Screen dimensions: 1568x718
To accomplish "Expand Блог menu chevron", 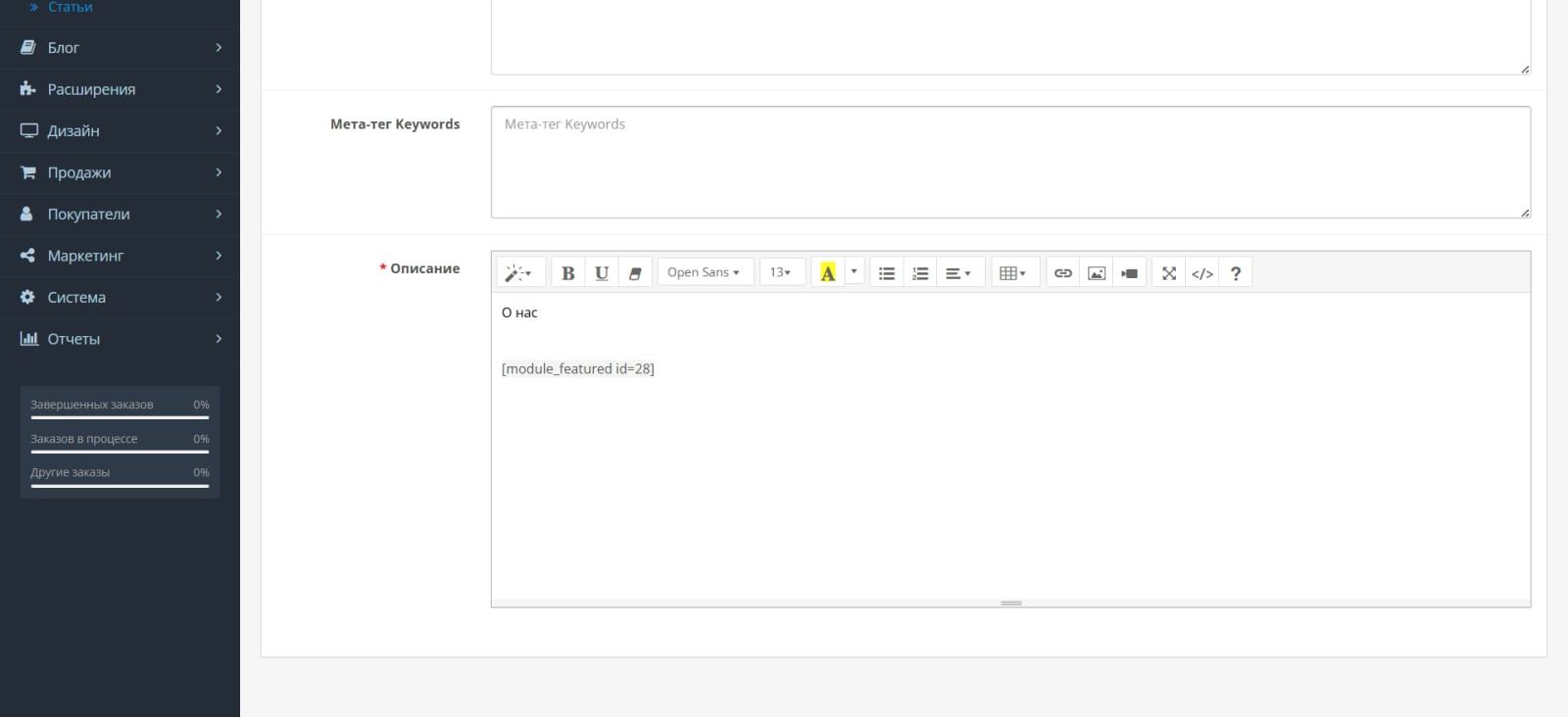I will click(x=219, y=47).
